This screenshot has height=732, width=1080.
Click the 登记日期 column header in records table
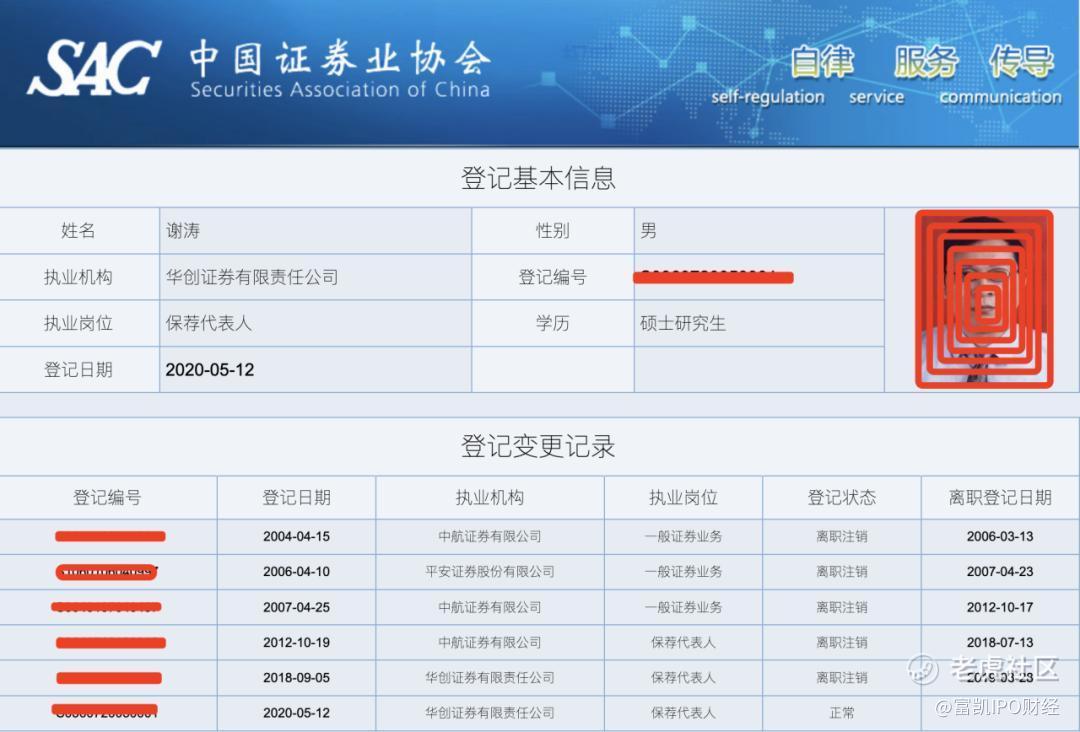[x=296, y=497]
